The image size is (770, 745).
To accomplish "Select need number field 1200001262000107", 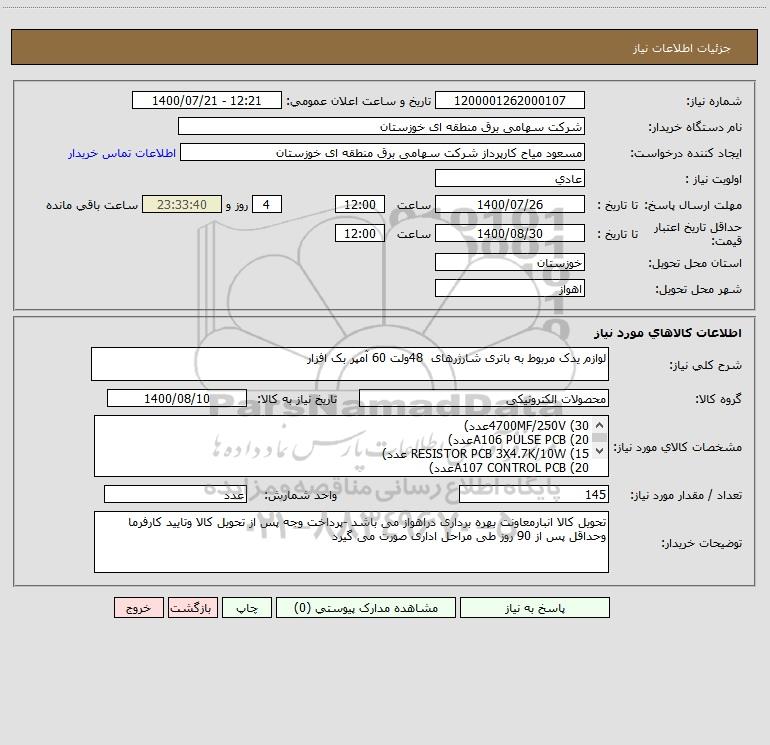I will (x=510, y=100).
